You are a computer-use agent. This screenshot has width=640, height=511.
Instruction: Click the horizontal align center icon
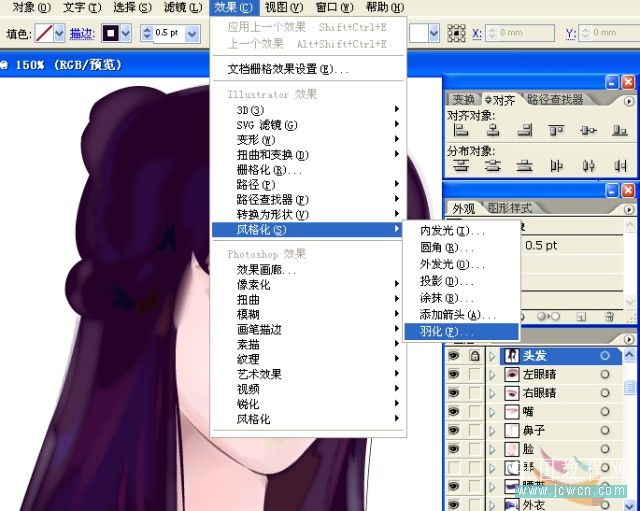[x=493, y=130]
